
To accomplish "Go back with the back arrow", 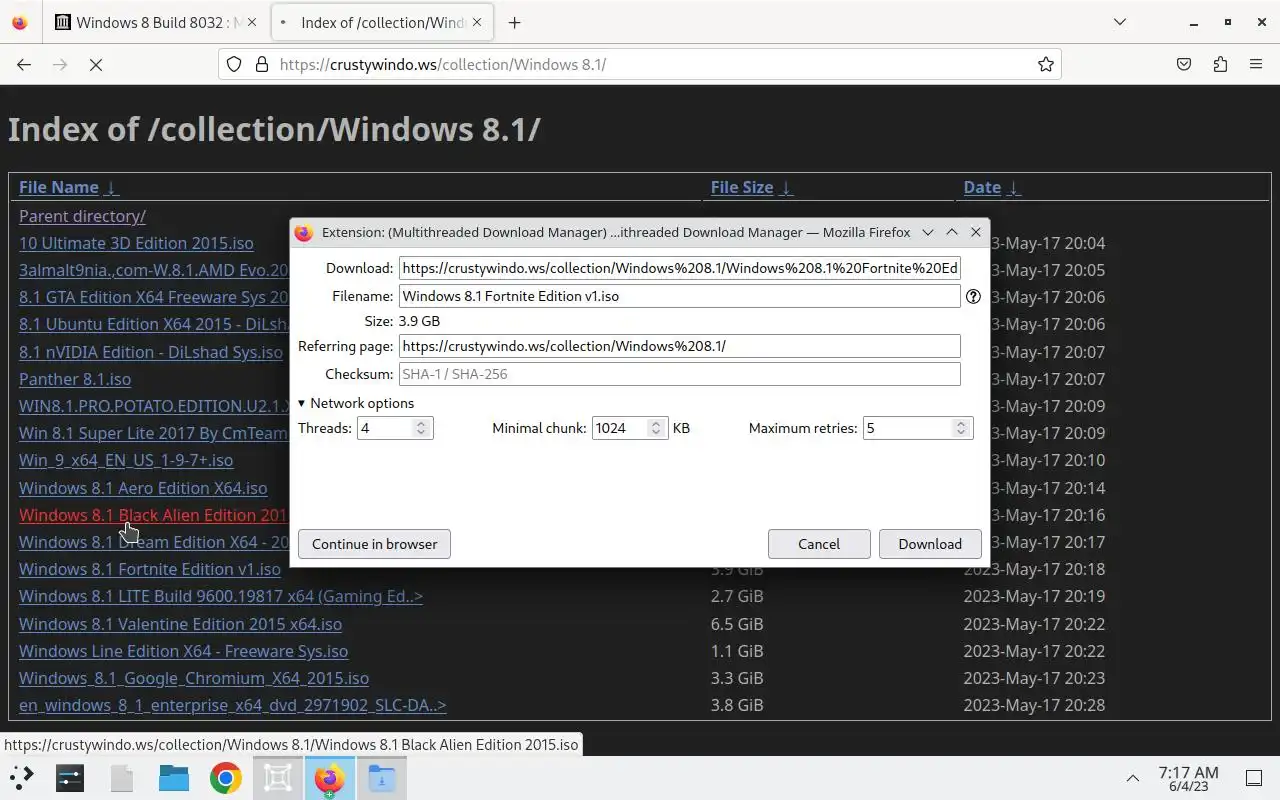I will 24,64.
